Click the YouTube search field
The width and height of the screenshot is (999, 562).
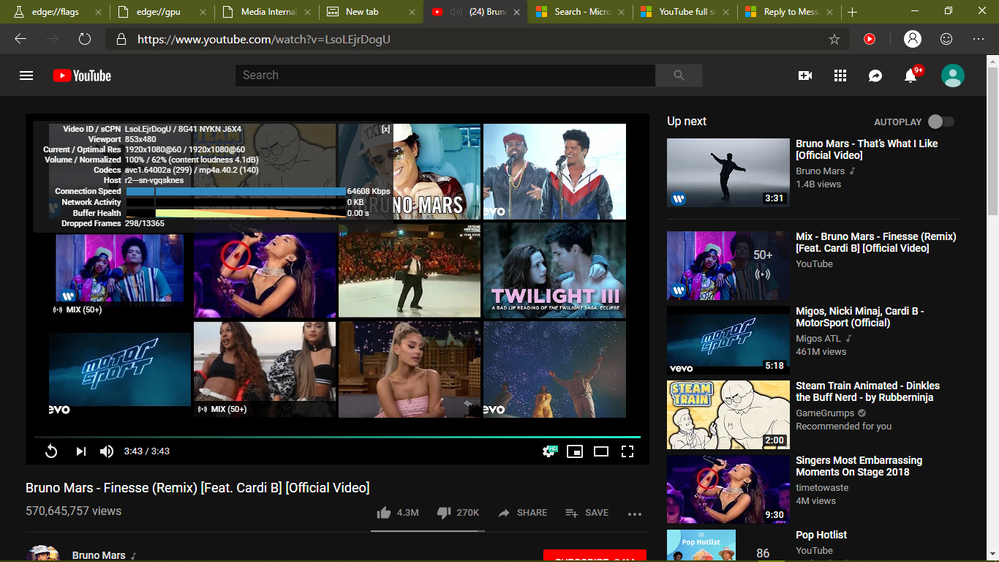445,75
